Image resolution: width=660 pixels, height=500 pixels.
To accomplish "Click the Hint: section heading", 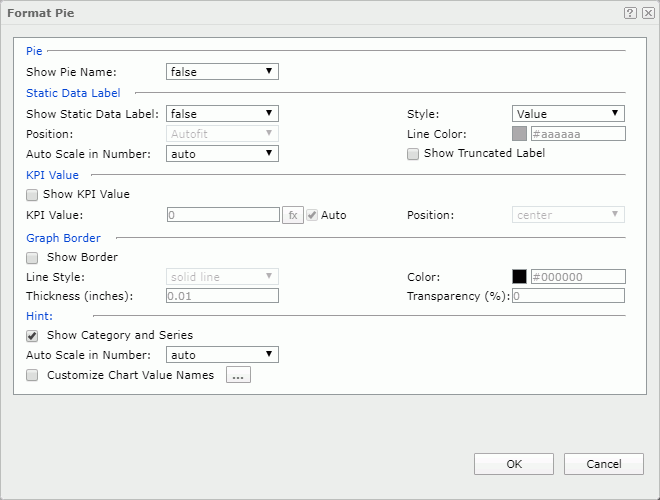I will (x=40, y=316).
